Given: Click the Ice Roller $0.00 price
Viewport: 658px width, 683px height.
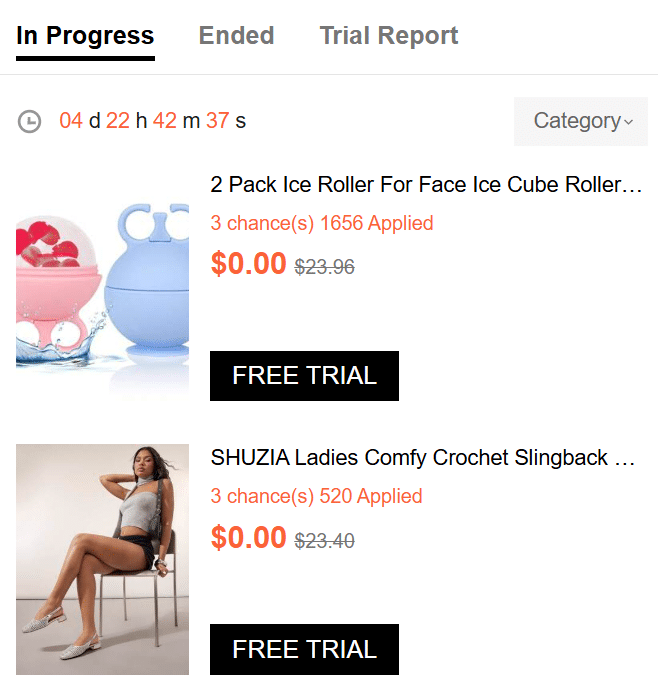Looking at the screenshot, I should [249, 264].
